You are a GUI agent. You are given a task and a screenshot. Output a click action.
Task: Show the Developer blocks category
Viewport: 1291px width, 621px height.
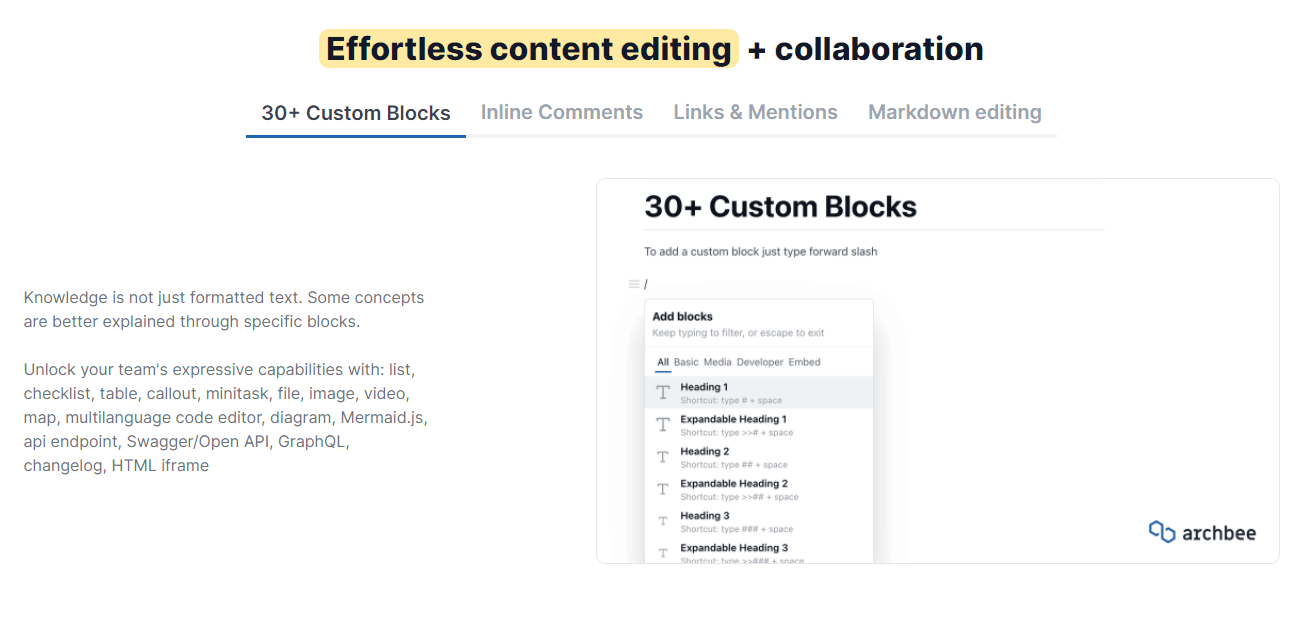pyautogui.click(x=760, y=362)
